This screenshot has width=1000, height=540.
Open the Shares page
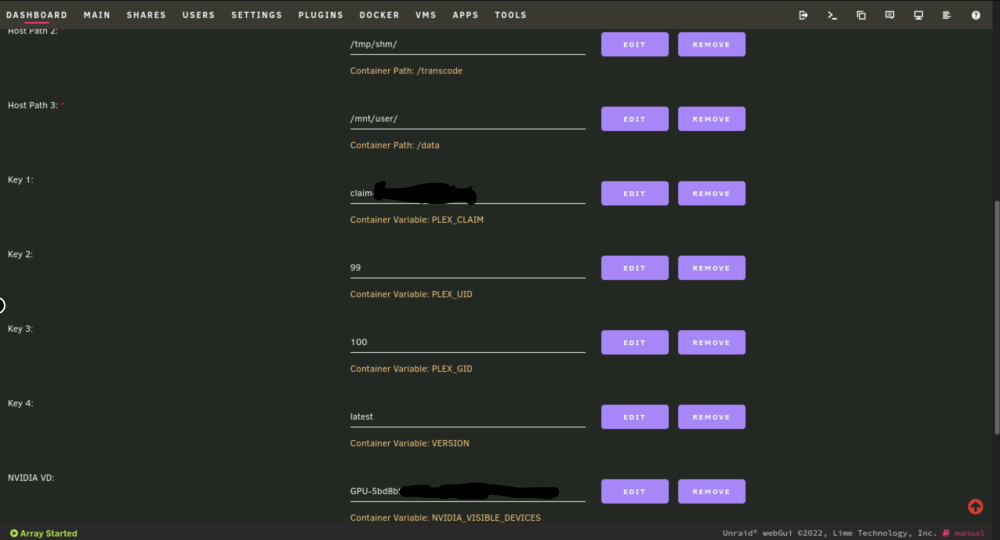pos(146,15)
